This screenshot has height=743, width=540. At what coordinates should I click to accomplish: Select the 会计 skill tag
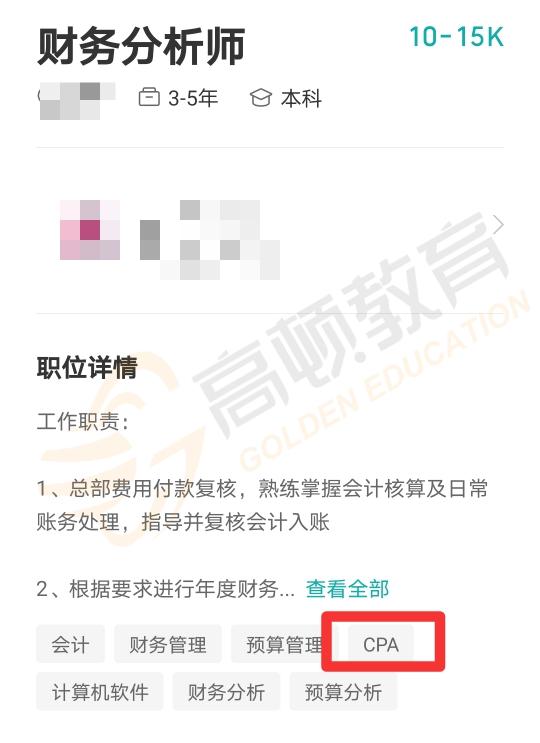pyautogui.click(x=70, y=644)
